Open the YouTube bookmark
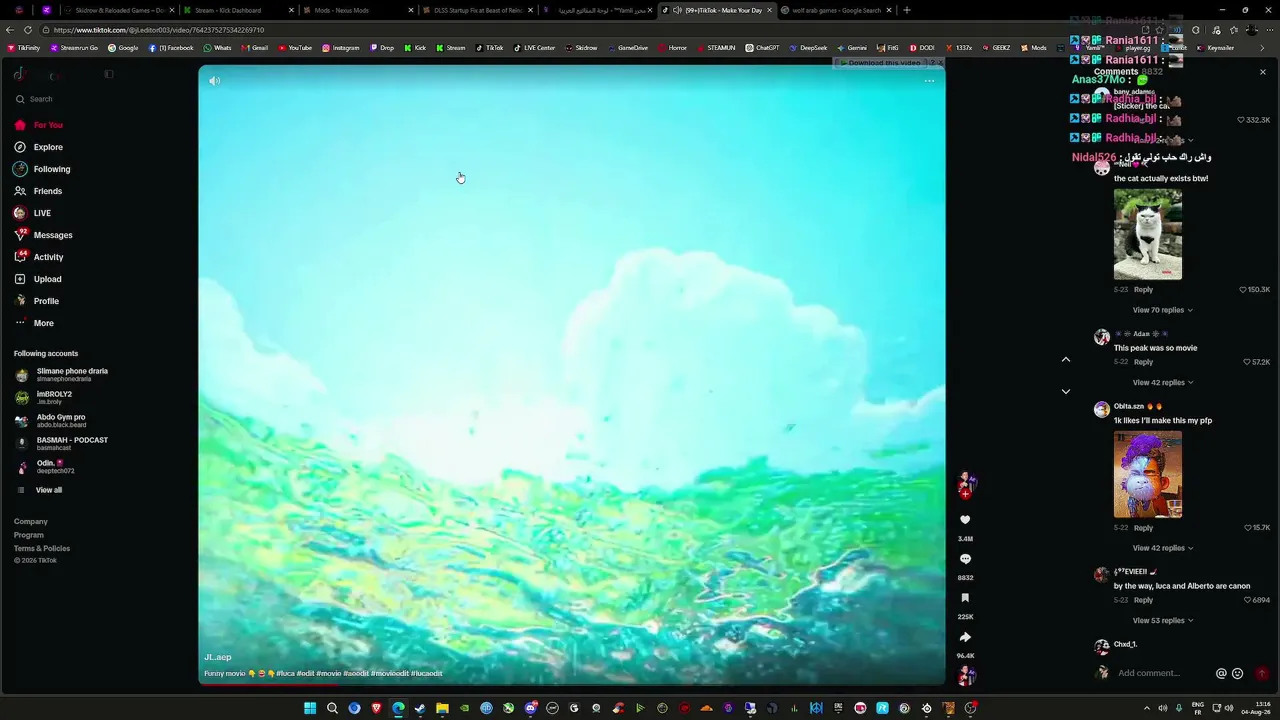Screen dimensions: 1280x720 (295, 48)
